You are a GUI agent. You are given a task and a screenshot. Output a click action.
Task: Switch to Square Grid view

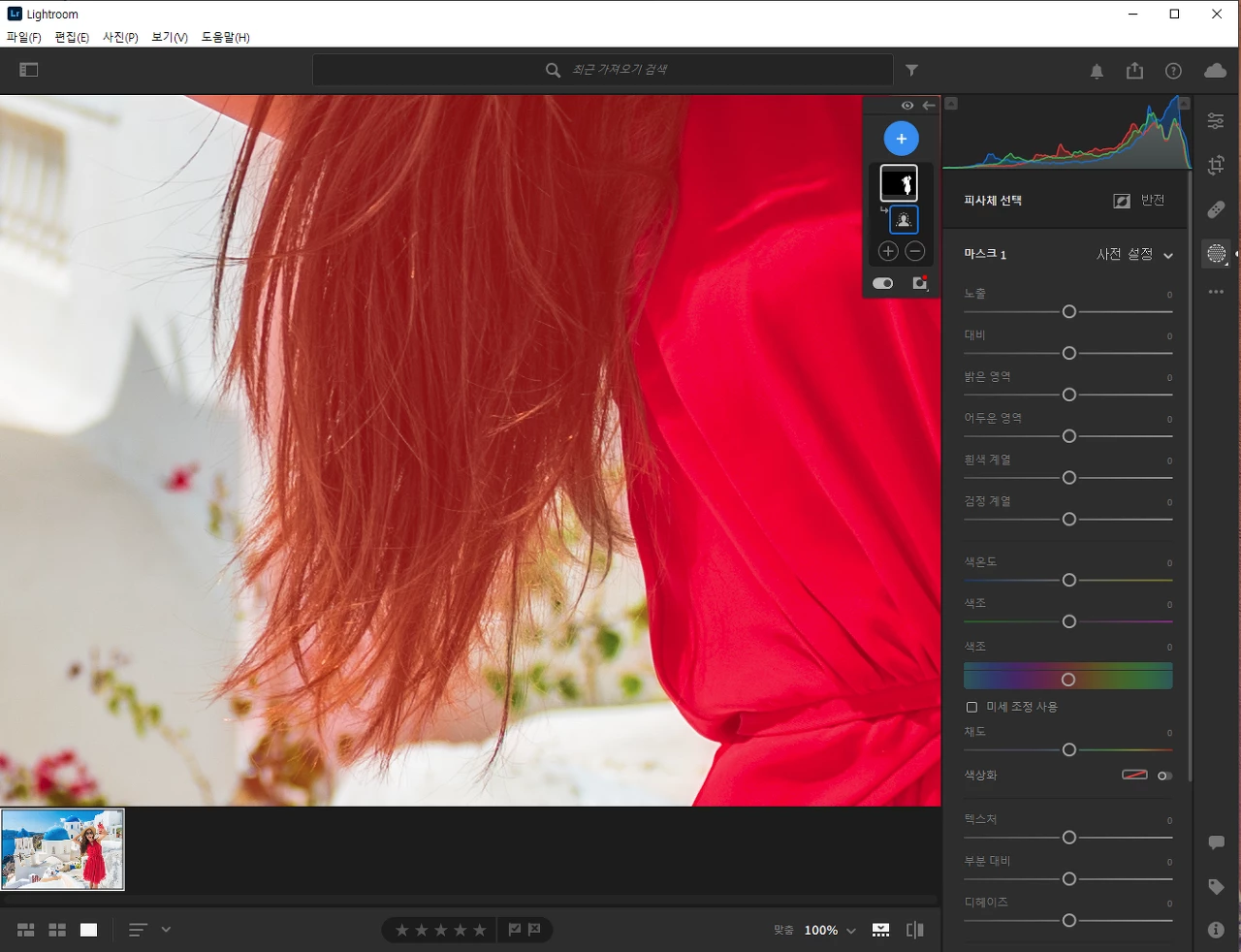pos(57,930)
